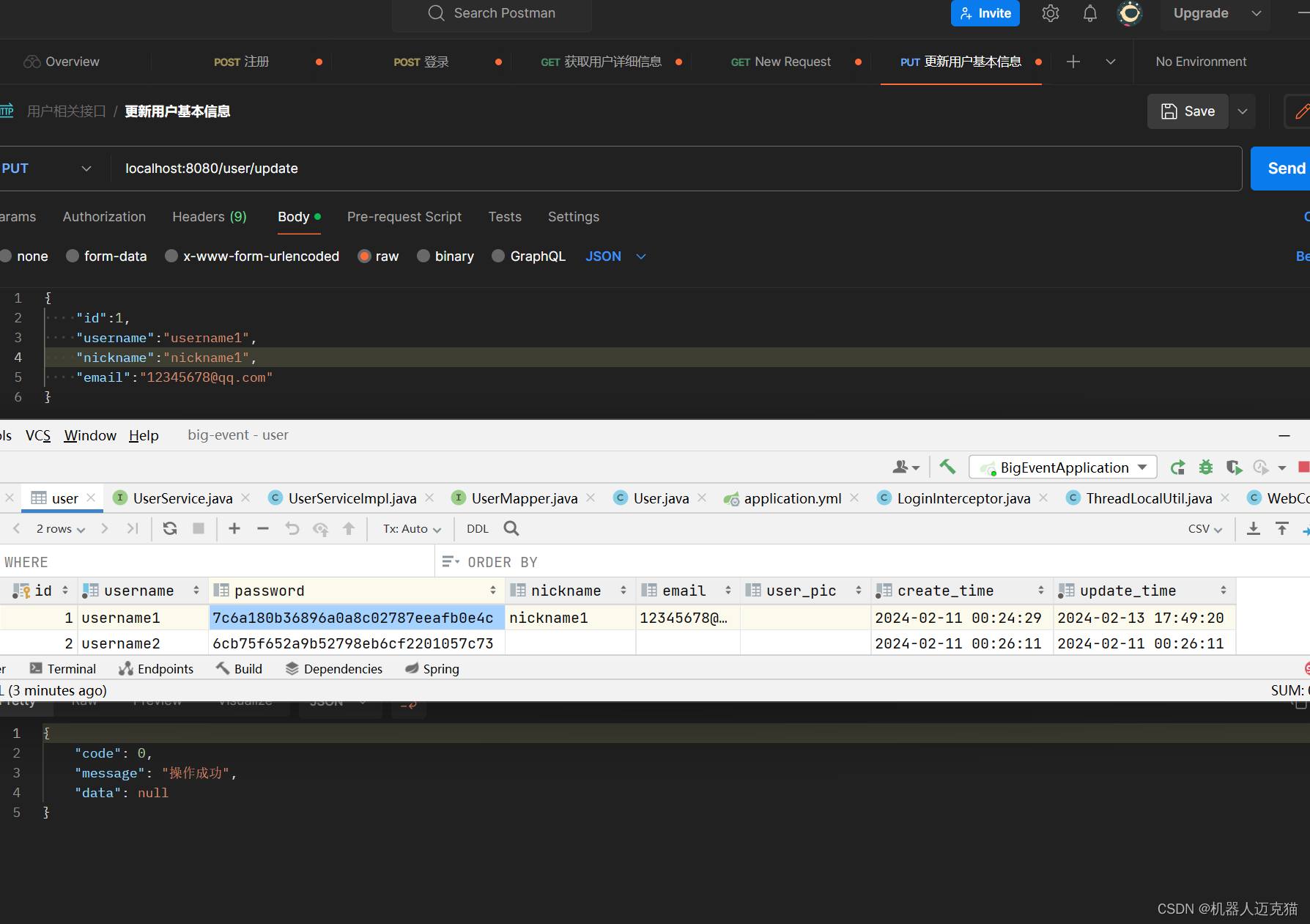Run with coverage icon in IDE toolbar
Image resolution: width=1310 pixels, height=924 pixels.
pyautogui.click(x=1234, y=467)
